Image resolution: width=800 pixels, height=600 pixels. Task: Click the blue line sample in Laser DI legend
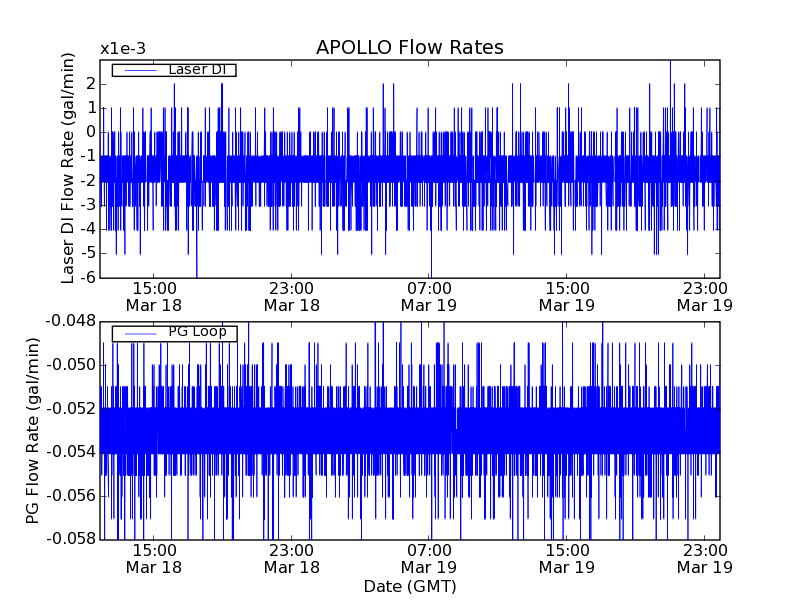tap(139, 70)
